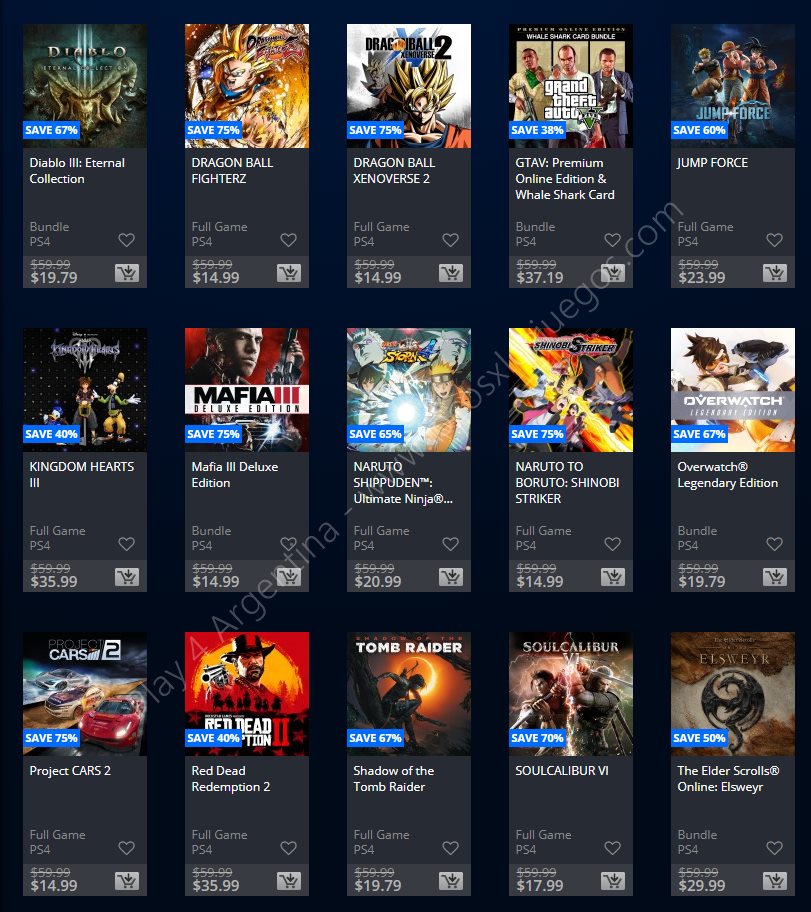Viewport: 811px width, 912px height.
Task: Add Red Dead Redemption 2 to cart
Action: tap(289, 881)
